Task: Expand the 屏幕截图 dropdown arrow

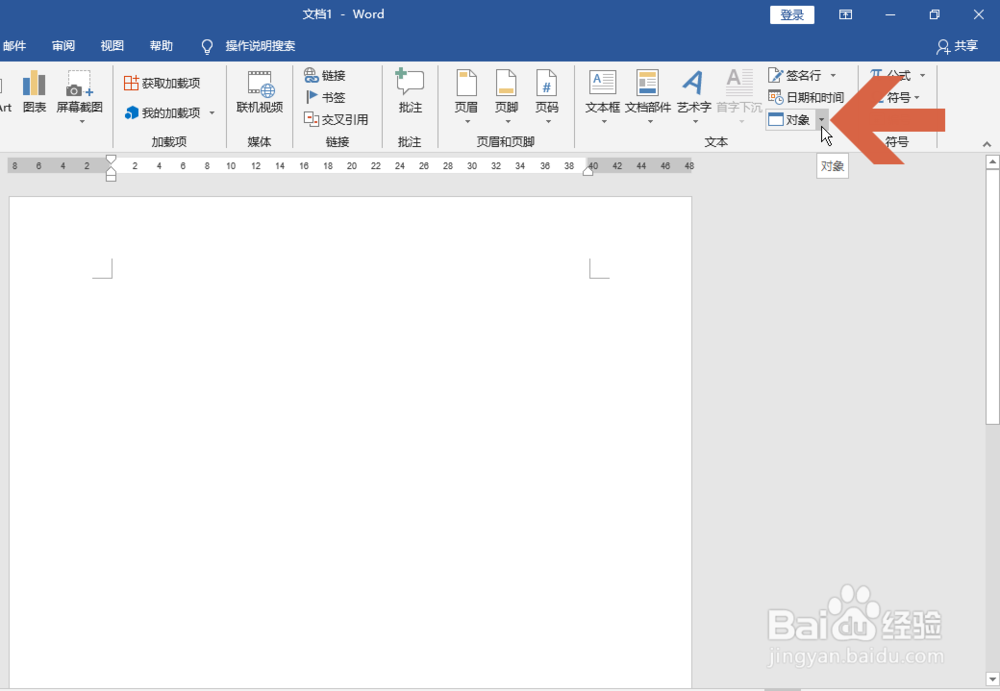Action: tap(82, 121)
